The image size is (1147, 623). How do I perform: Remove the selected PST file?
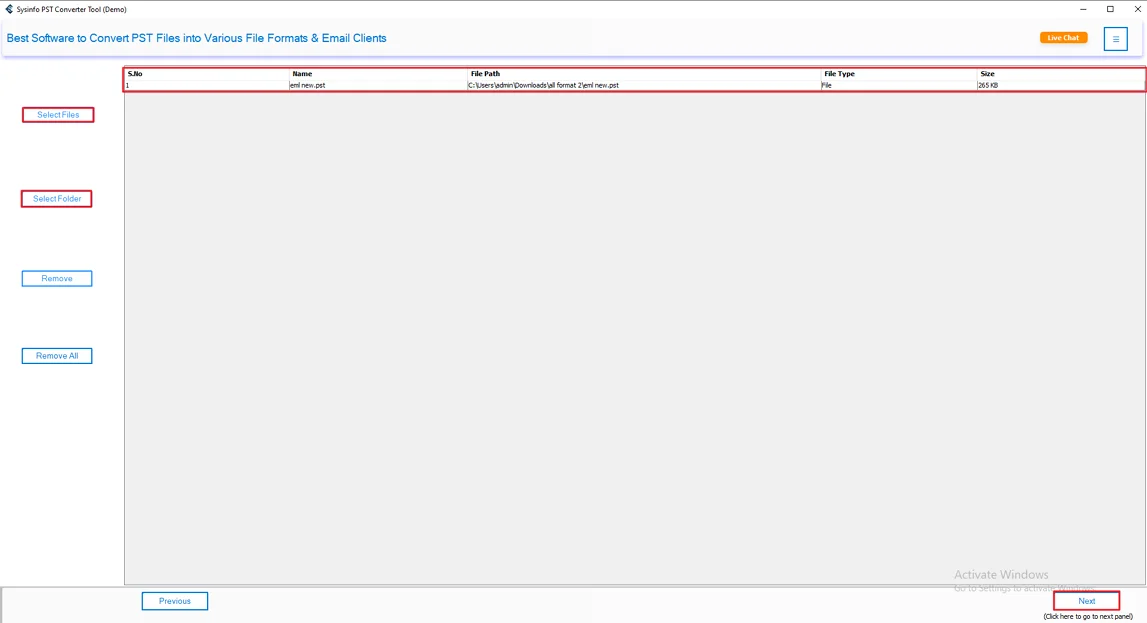coord(56,278)
